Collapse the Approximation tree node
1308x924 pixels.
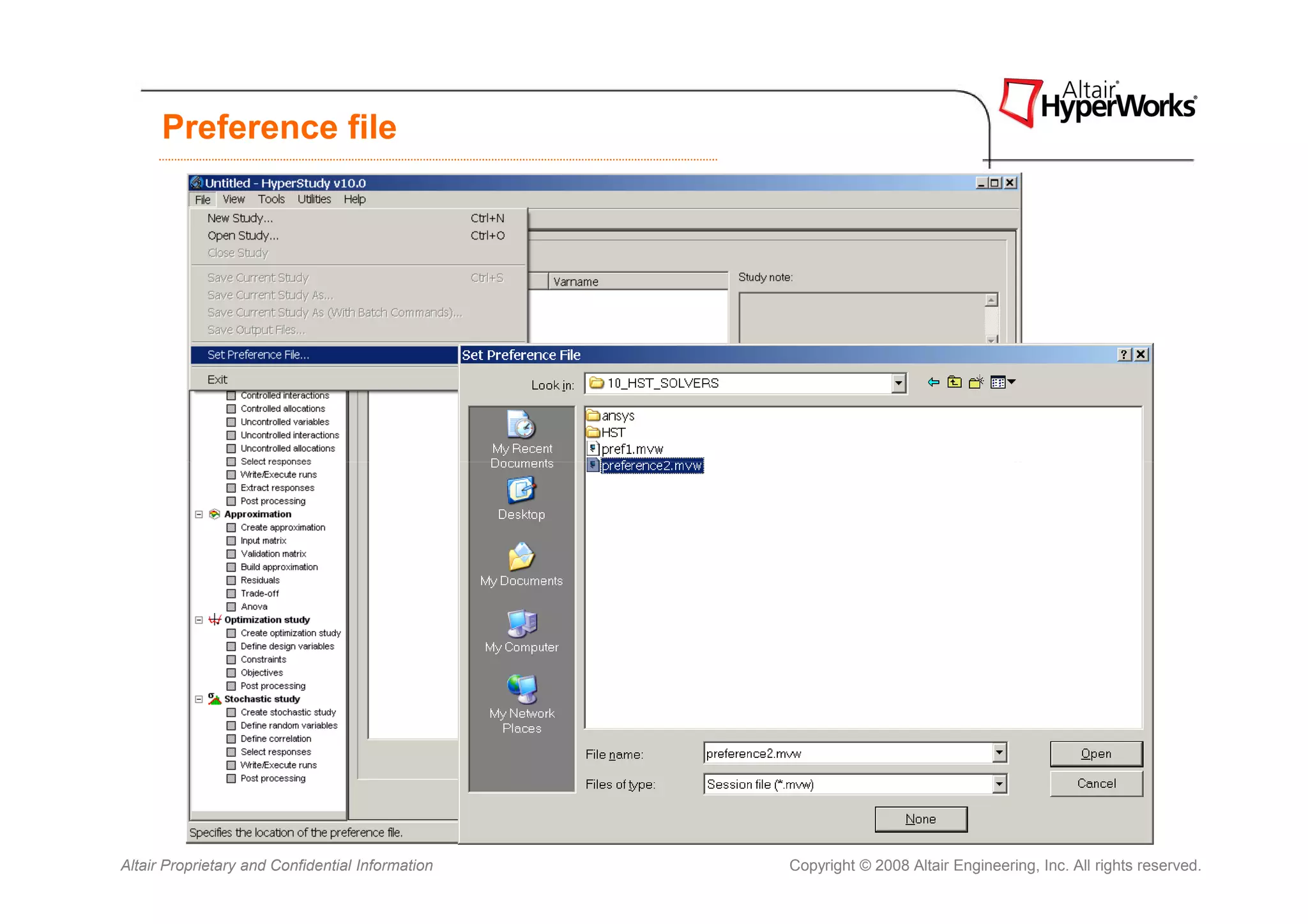[199, 514]
